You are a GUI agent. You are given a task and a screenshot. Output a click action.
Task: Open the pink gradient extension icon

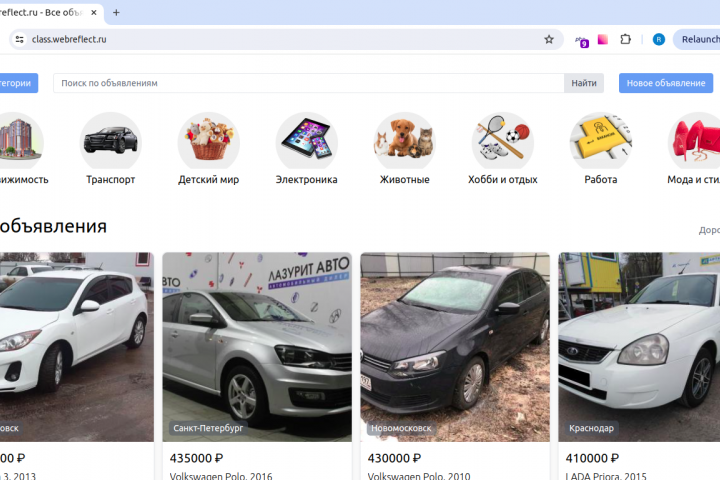point(603,40)
